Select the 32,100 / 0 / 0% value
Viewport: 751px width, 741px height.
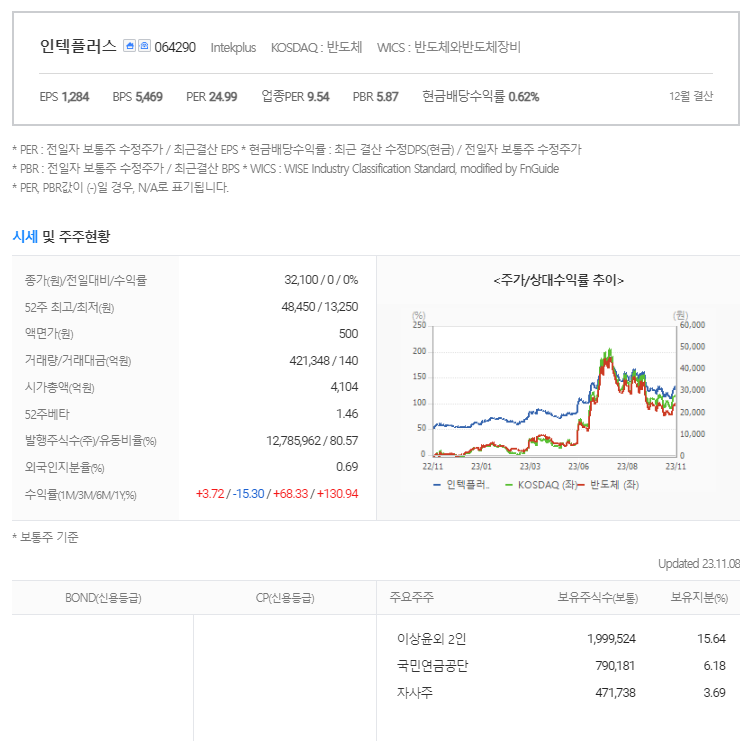point(321,280)
